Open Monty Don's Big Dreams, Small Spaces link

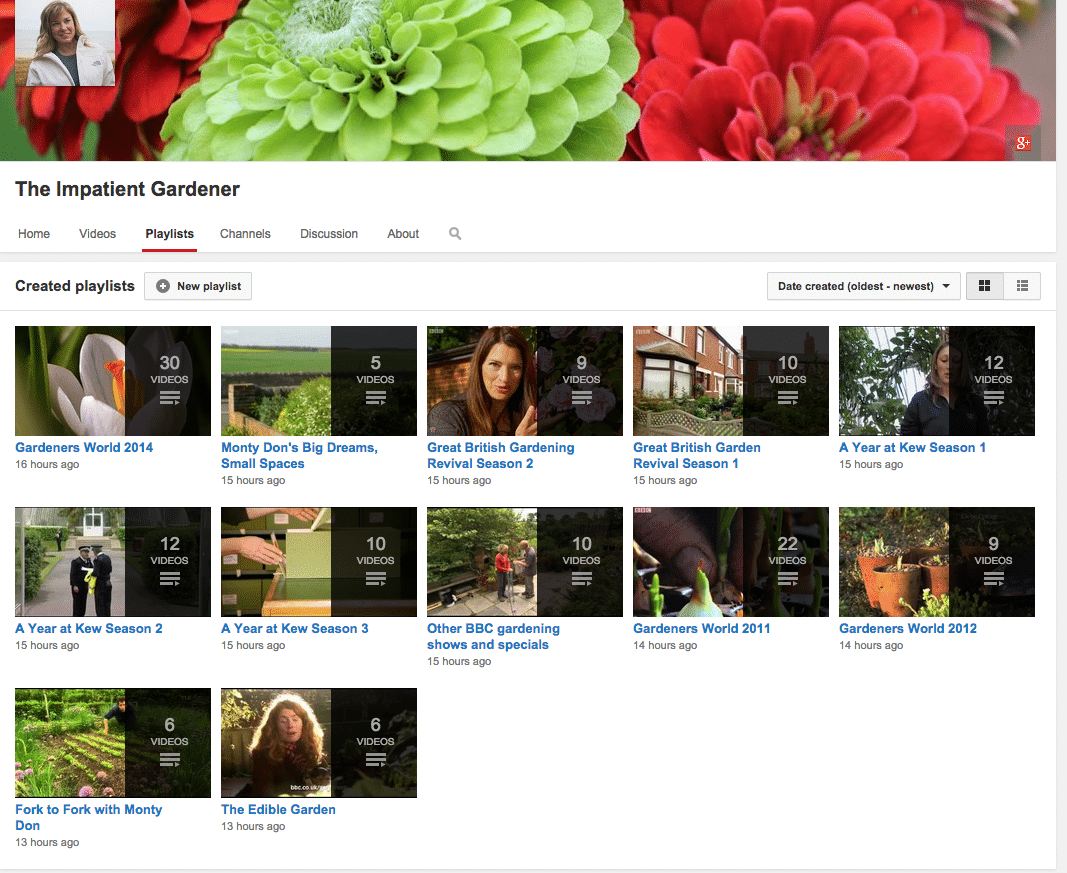[299, 455]
